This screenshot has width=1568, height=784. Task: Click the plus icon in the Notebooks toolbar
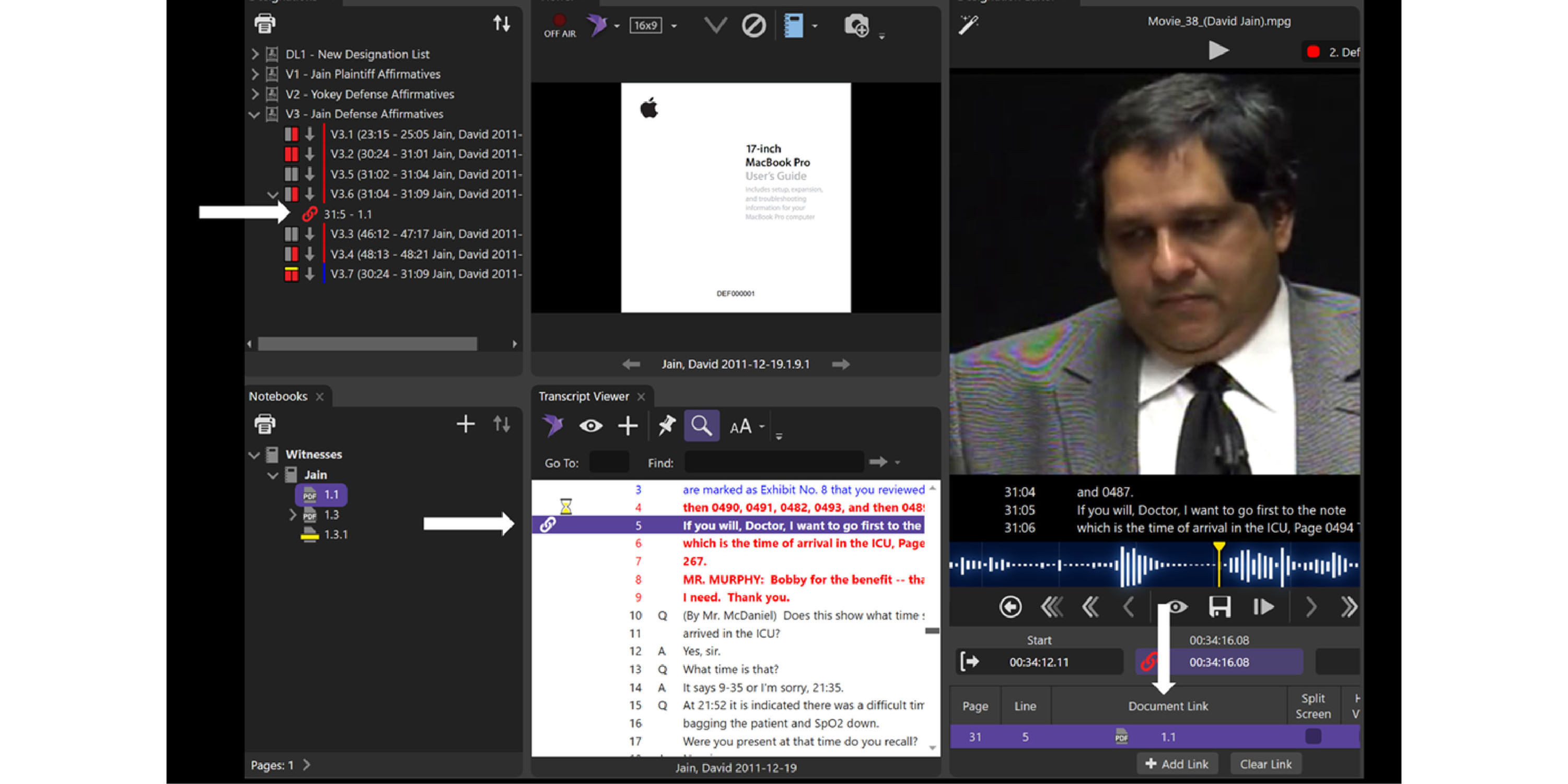click(466, 424)
